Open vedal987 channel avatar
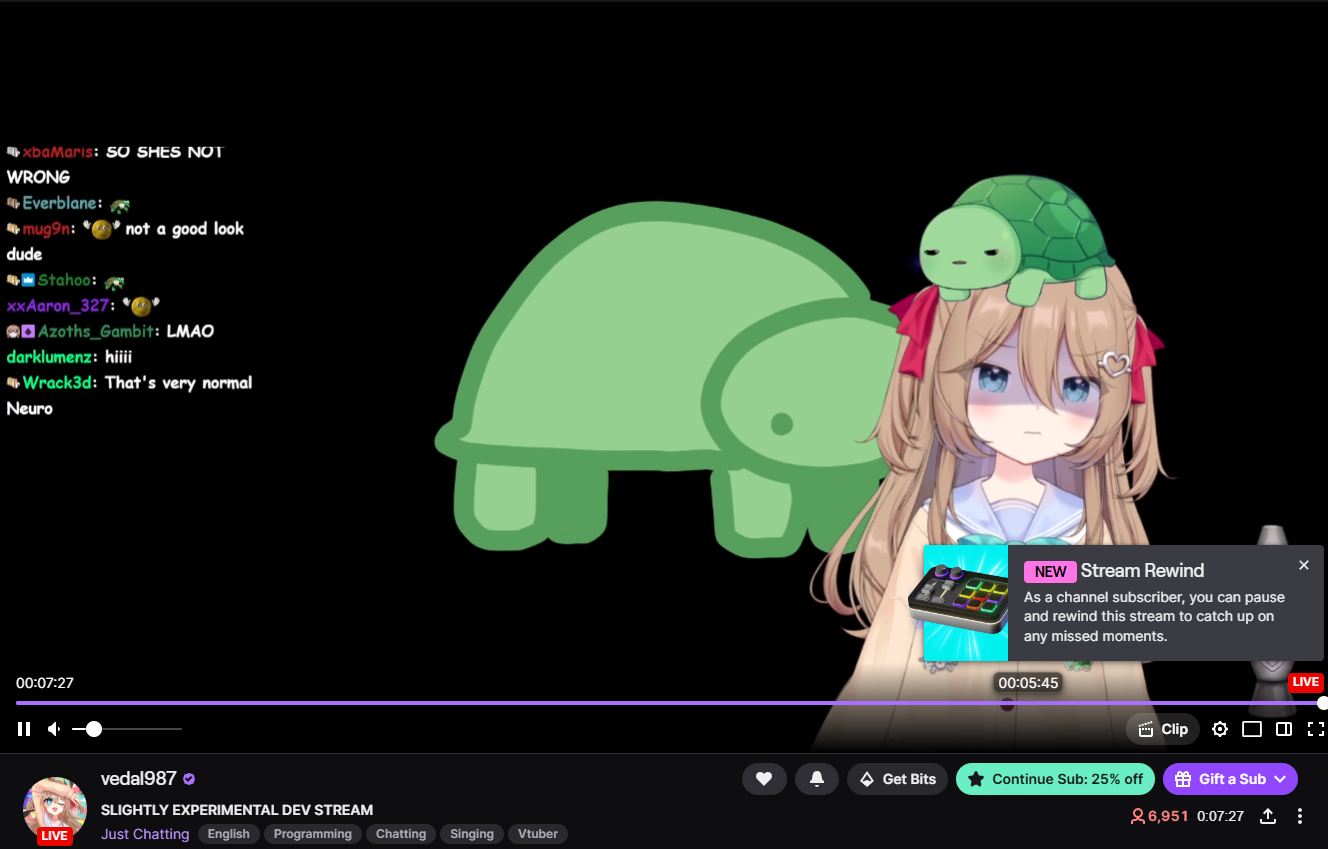The height and width of the screenshot is (849, 1328). [x=55, y=808]
